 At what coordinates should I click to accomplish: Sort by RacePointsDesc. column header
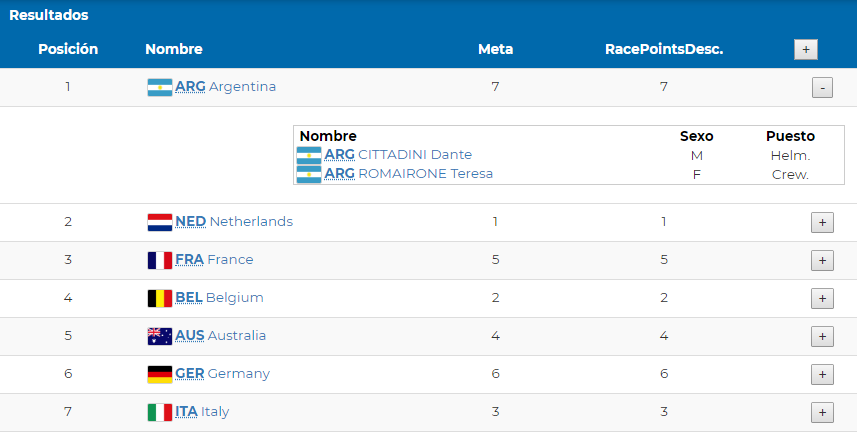click(664, 49)
